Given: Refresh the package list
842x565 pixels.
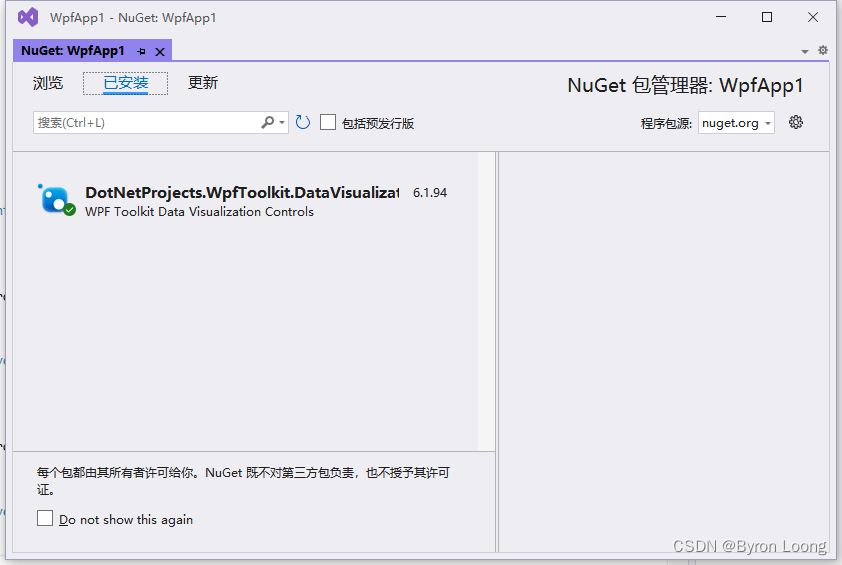Looking at the screenshot, I should coord(303,122).
